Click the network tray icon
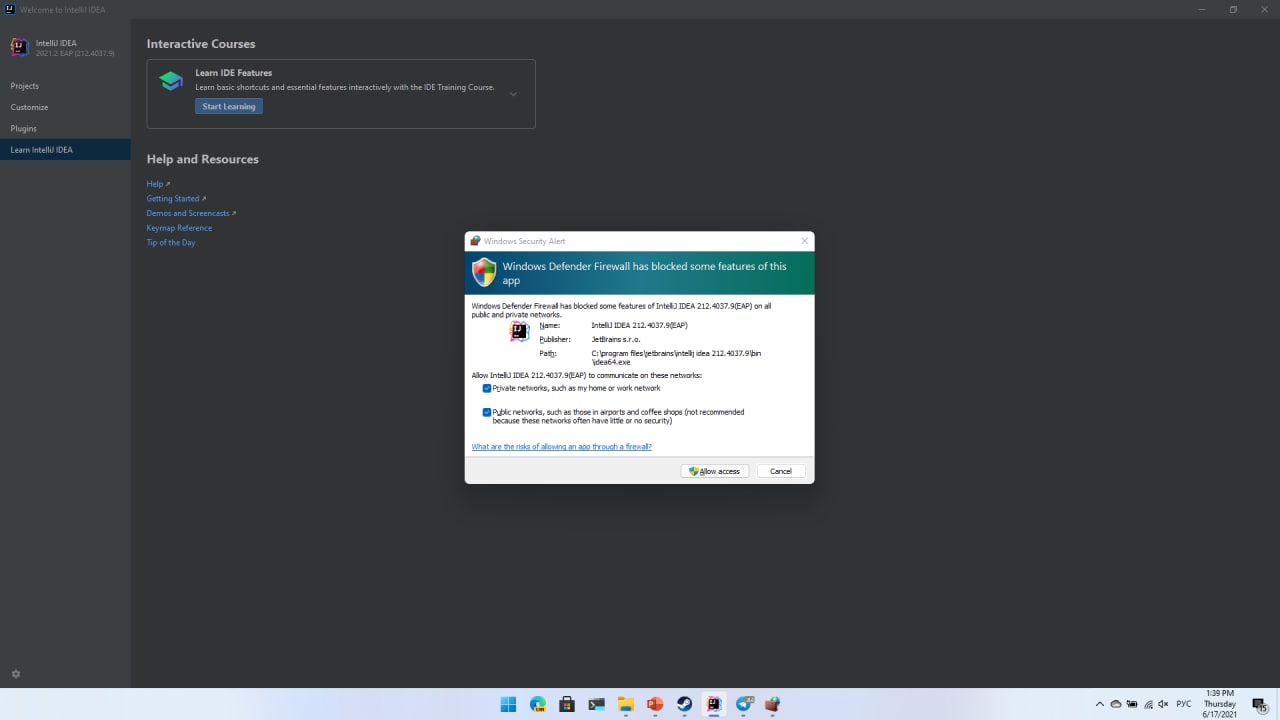Viewport: 1280px width, 720px height. [1148, 704]
